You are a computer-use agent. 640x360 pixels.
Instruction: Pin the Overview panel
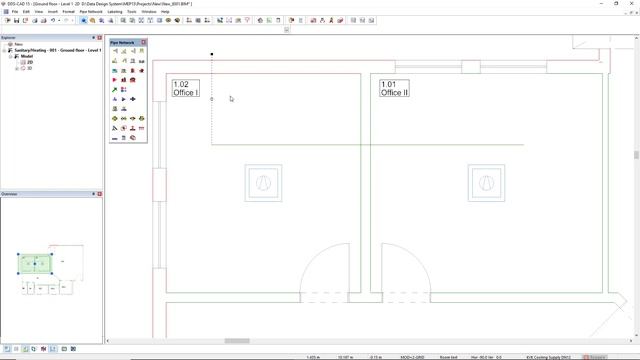(x=93, y=194)
